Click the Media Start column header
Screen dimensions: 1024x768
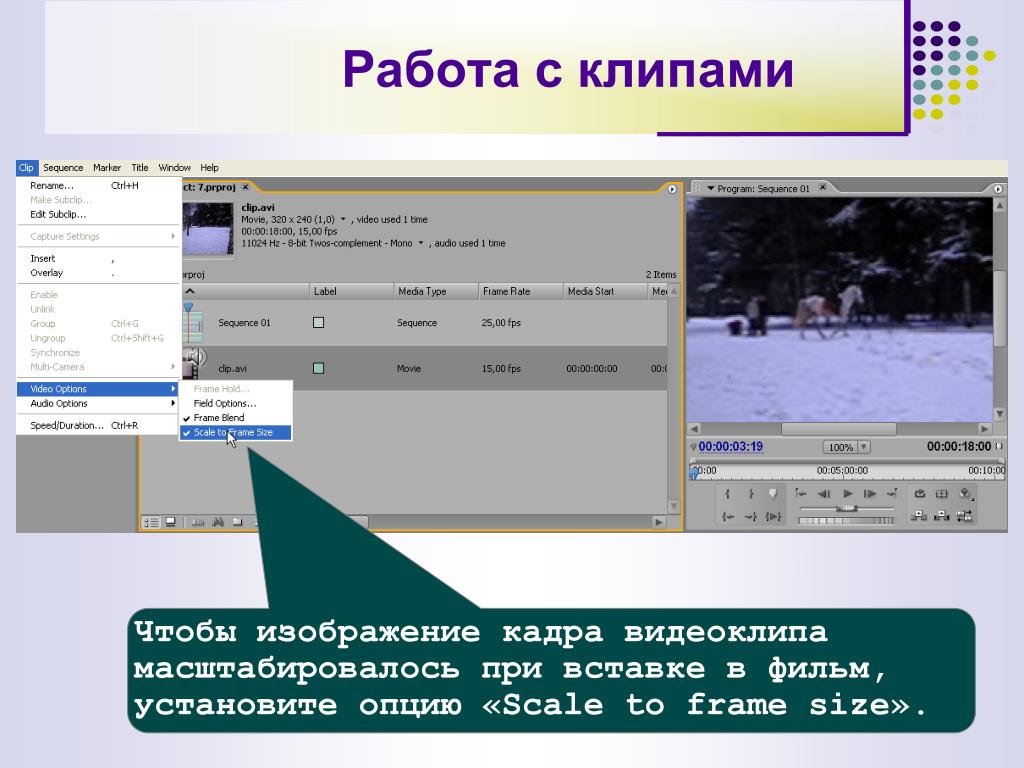point(605,291)
